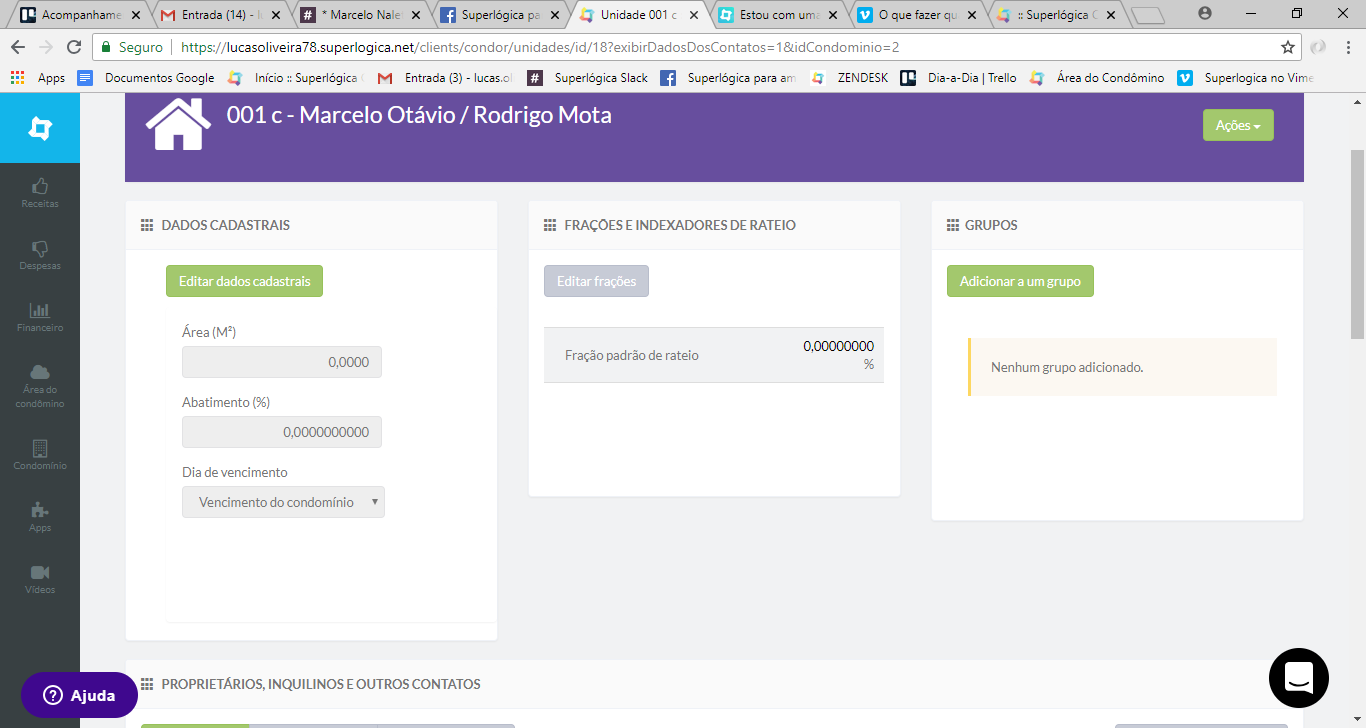Viewport: 1366px width, 728px height.
Task: Click the Área (M²) input field
Action: (x=282, y=362)
